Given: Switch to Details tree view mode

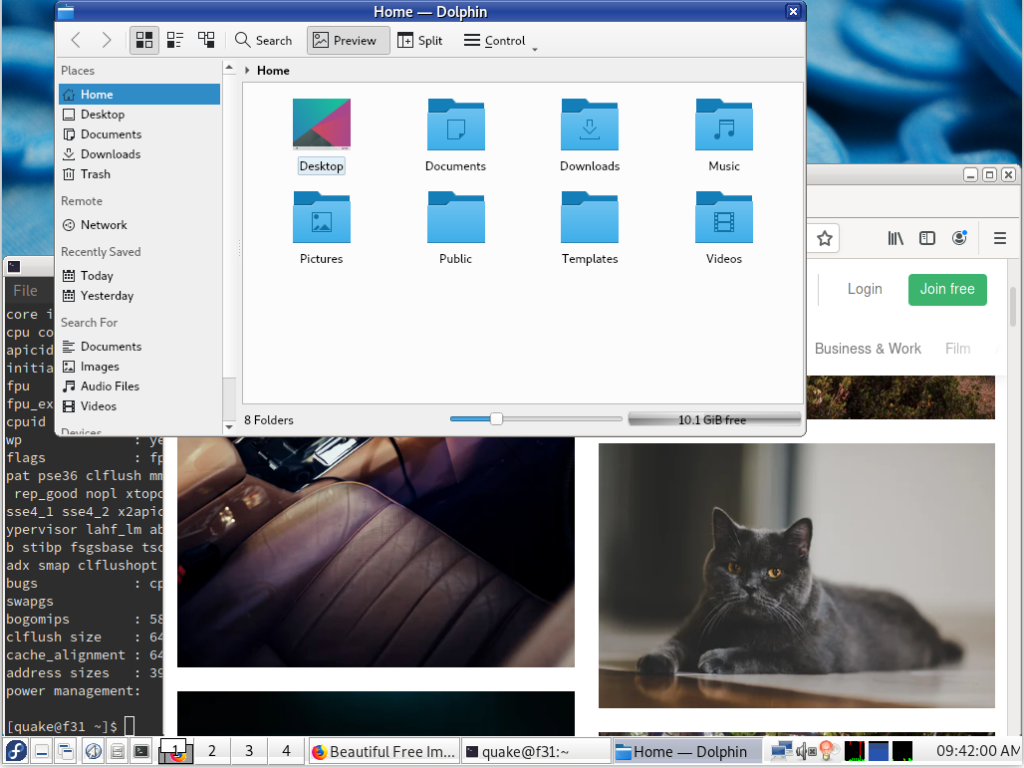Looking at the screenshot, I should coord(206,40).
